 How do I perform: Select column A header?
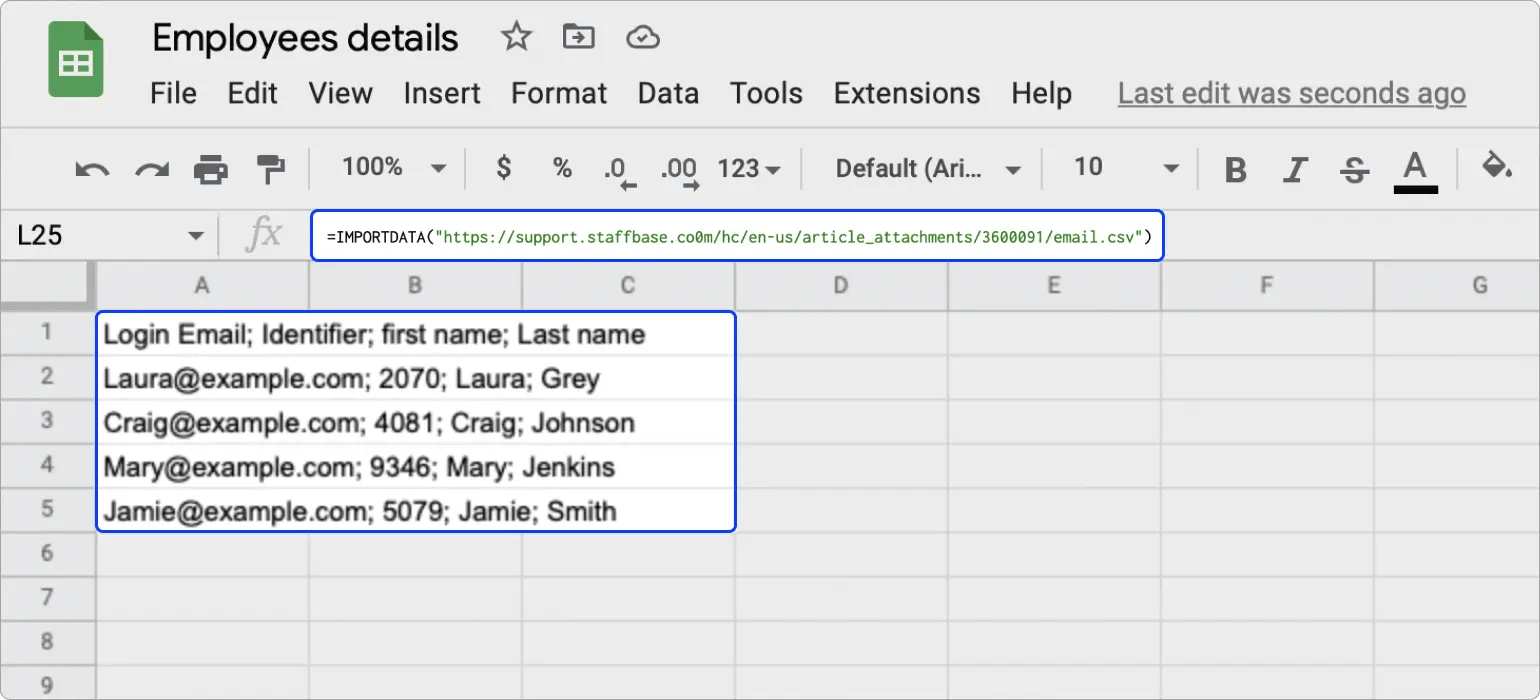coord(202,286)
